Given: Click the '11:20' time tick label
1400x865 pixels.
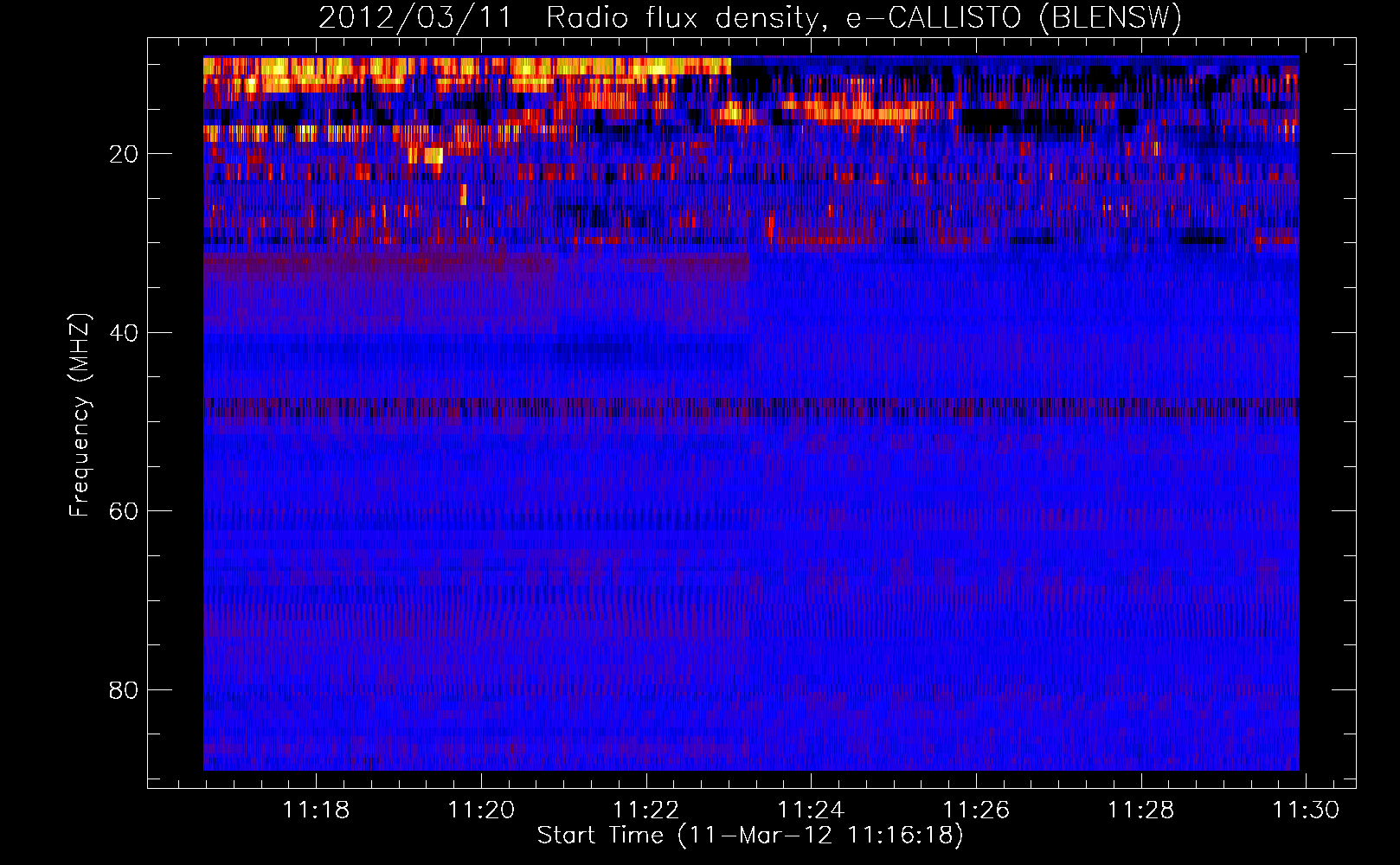Looking at the screenshot, I should click(481, 810).
